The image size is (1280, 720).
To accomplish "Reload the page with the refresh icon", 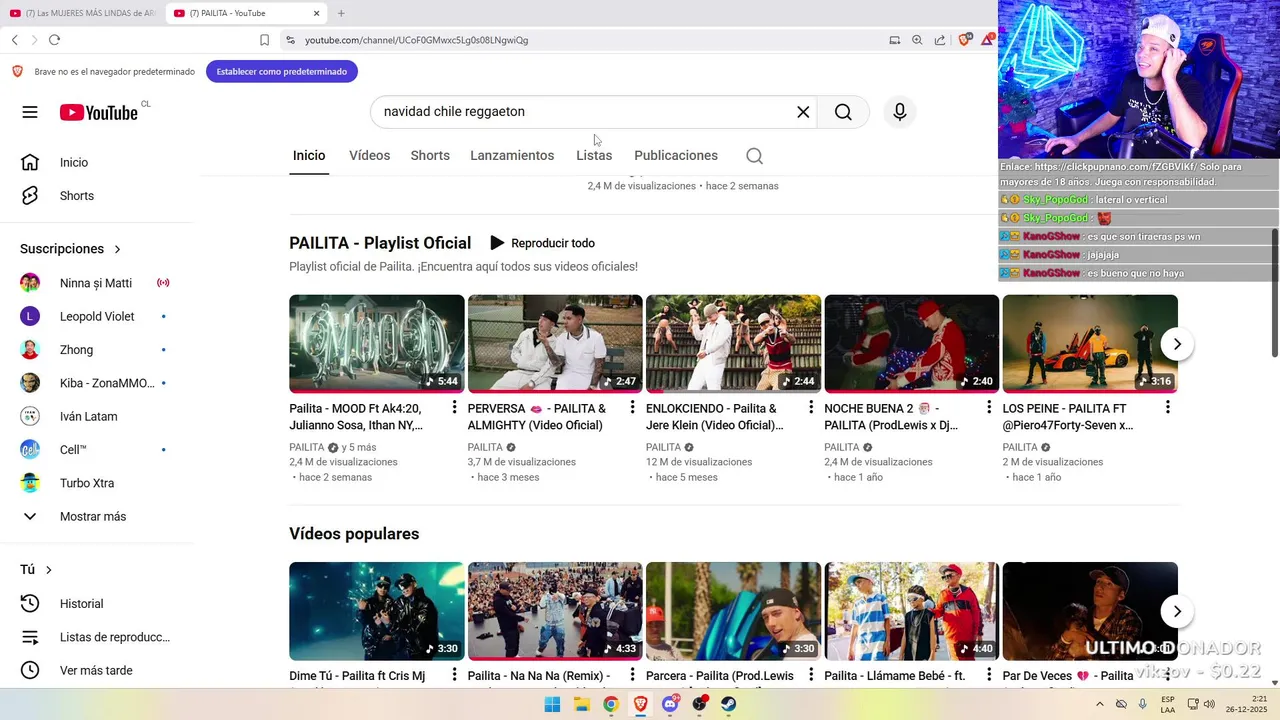I will click(x=54, y=40).
